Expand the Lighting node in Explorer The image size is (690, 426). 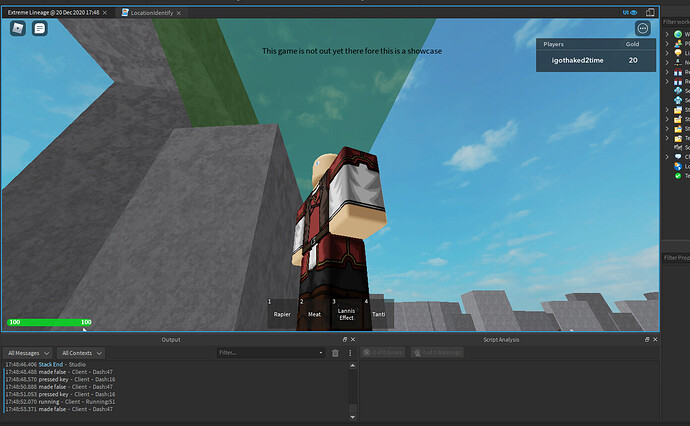pyautogui.click(x=667, y=53)
